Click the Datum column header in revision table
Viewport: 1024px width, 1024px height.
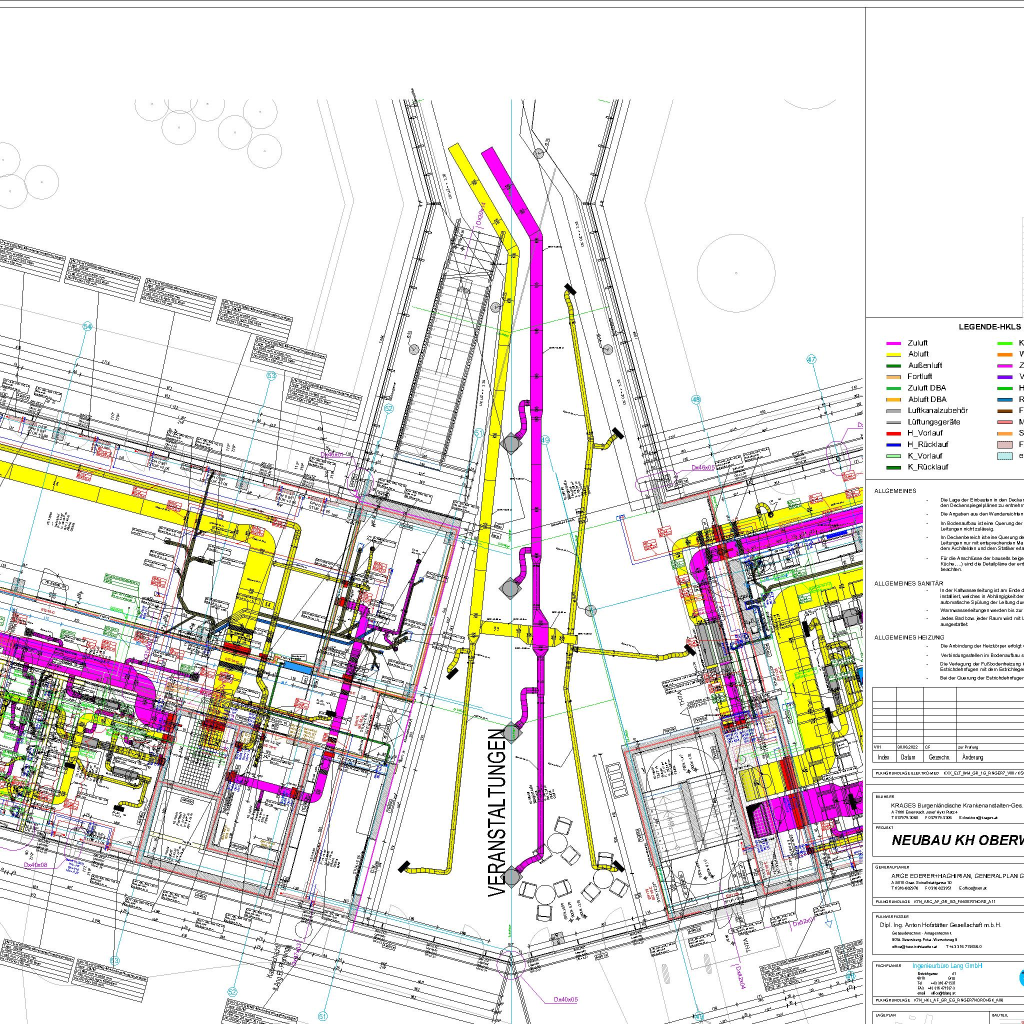(x=908, y=759)
